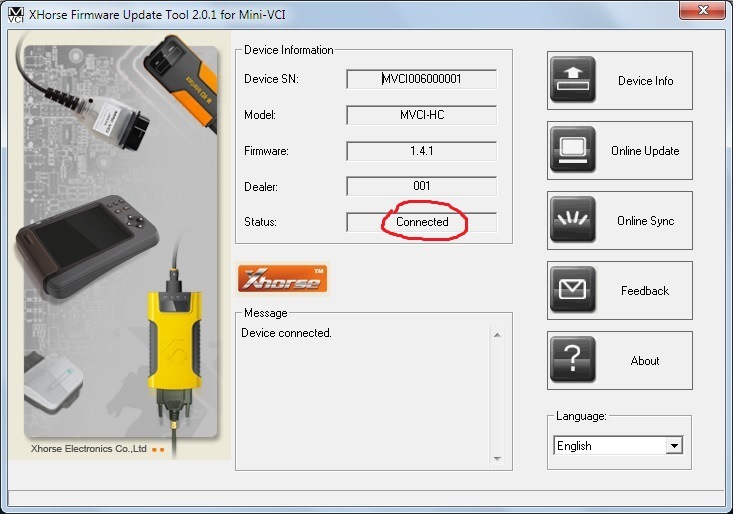This screenshot has height=514, width=733.
Task: Click the Online Update laptop icon
Action: [x=572, y=151]
